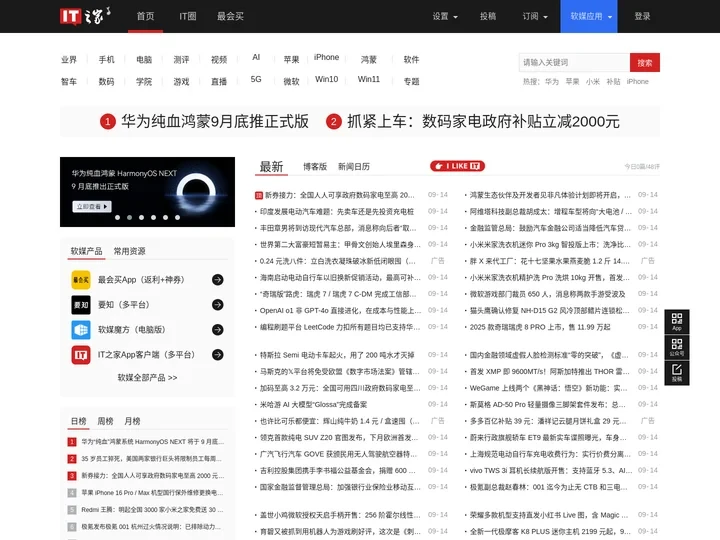Open the iPhone category link
The image size is (720, 540).
326,57
